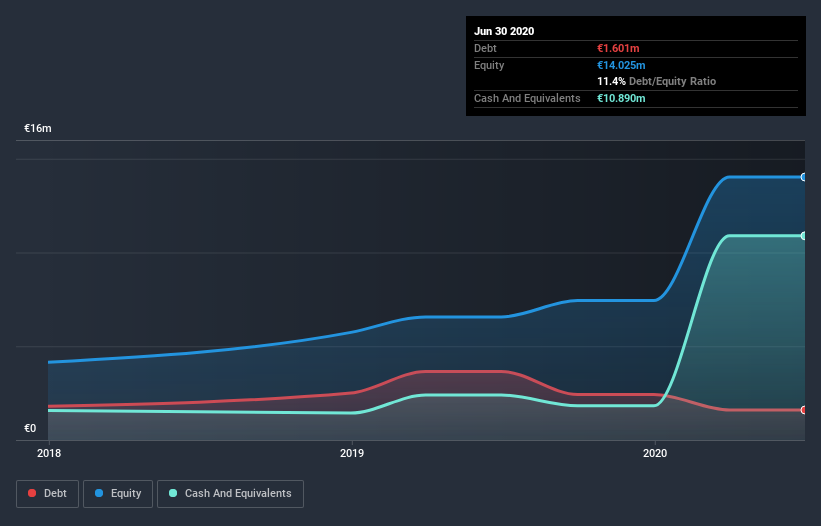Image resolution: width=821 pixels, height=526 pixels.
Task: Click the Cash line endpoint marker
Action: pyautogui.click(x=804, y=236)
